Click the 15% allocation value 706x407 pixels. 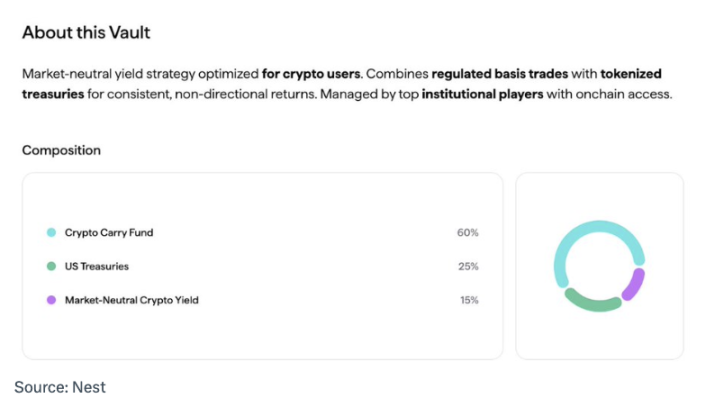pyautogui.click(x=469, y=300)
